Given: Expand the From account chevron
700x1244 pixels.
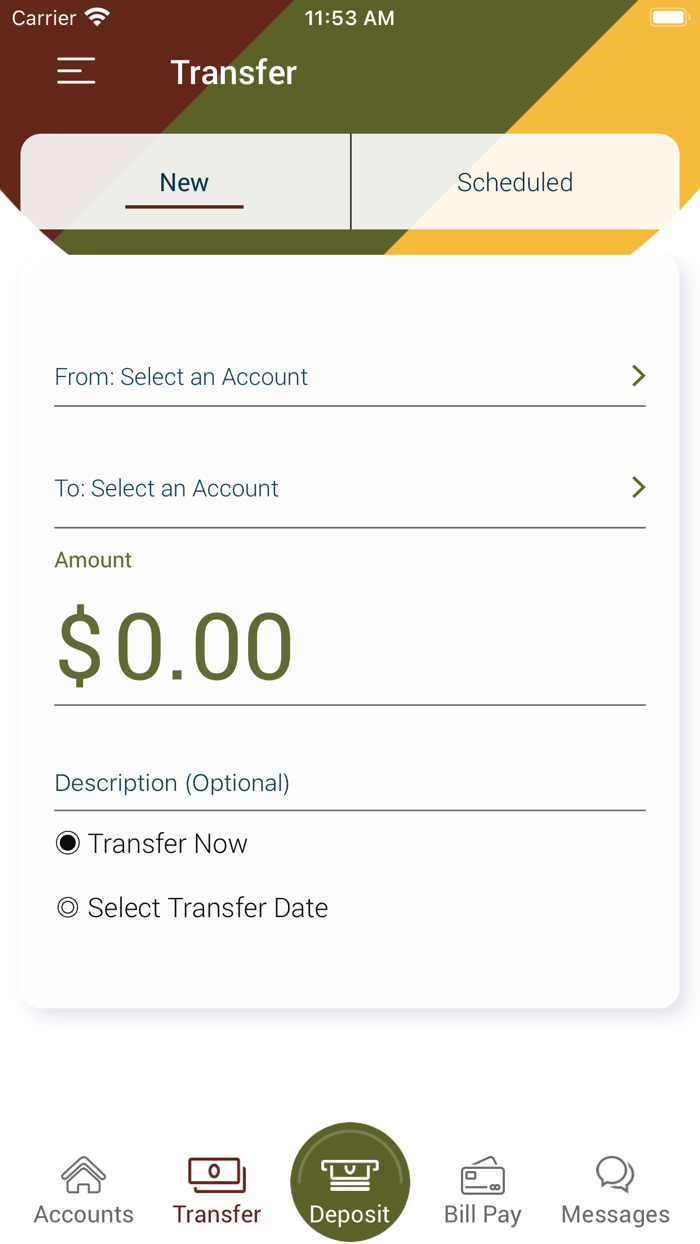Looking at the screenshot, I should pos(638,376).
